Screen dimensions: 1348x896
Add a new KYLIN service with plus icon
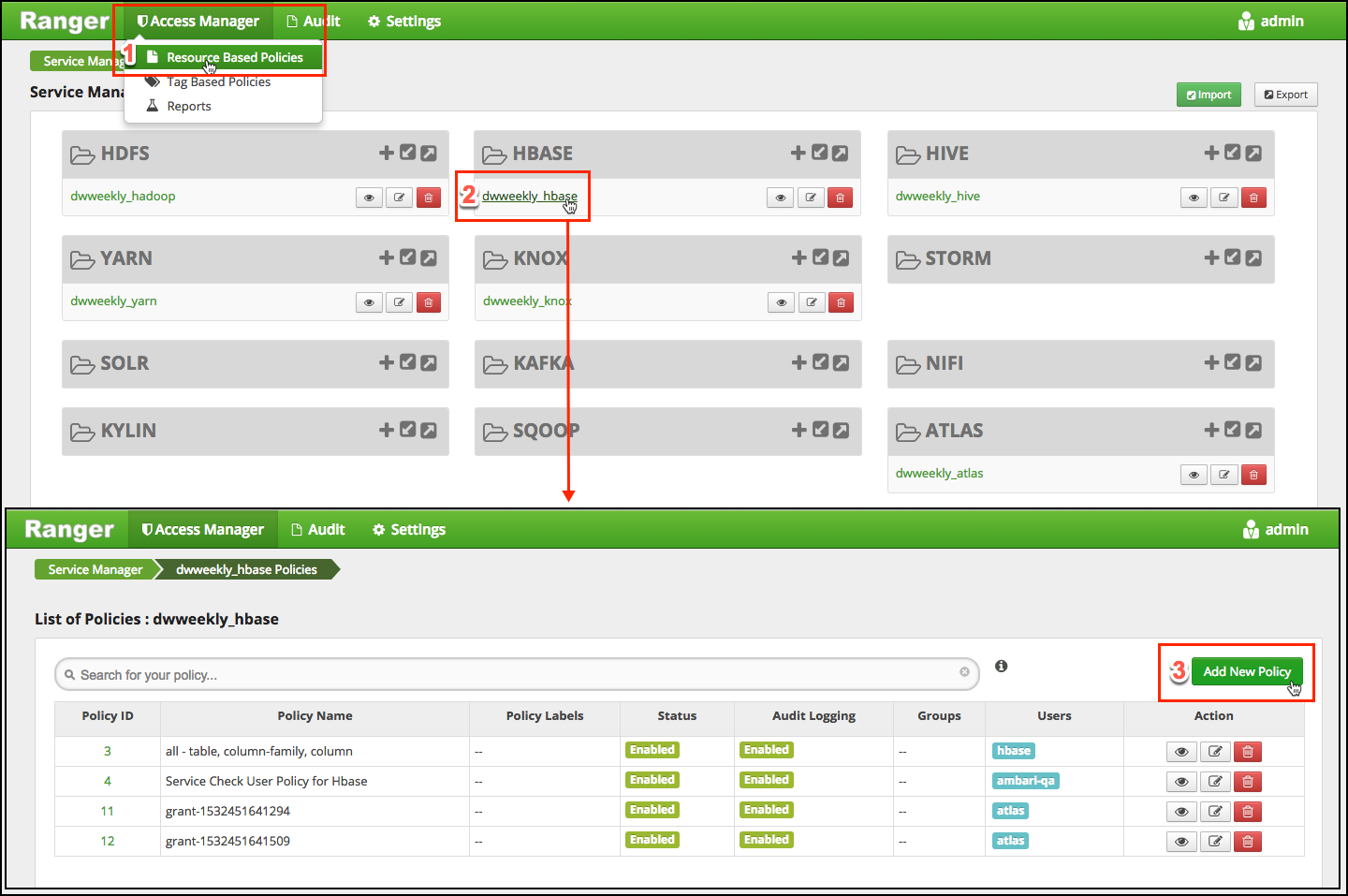coord(387,430)
